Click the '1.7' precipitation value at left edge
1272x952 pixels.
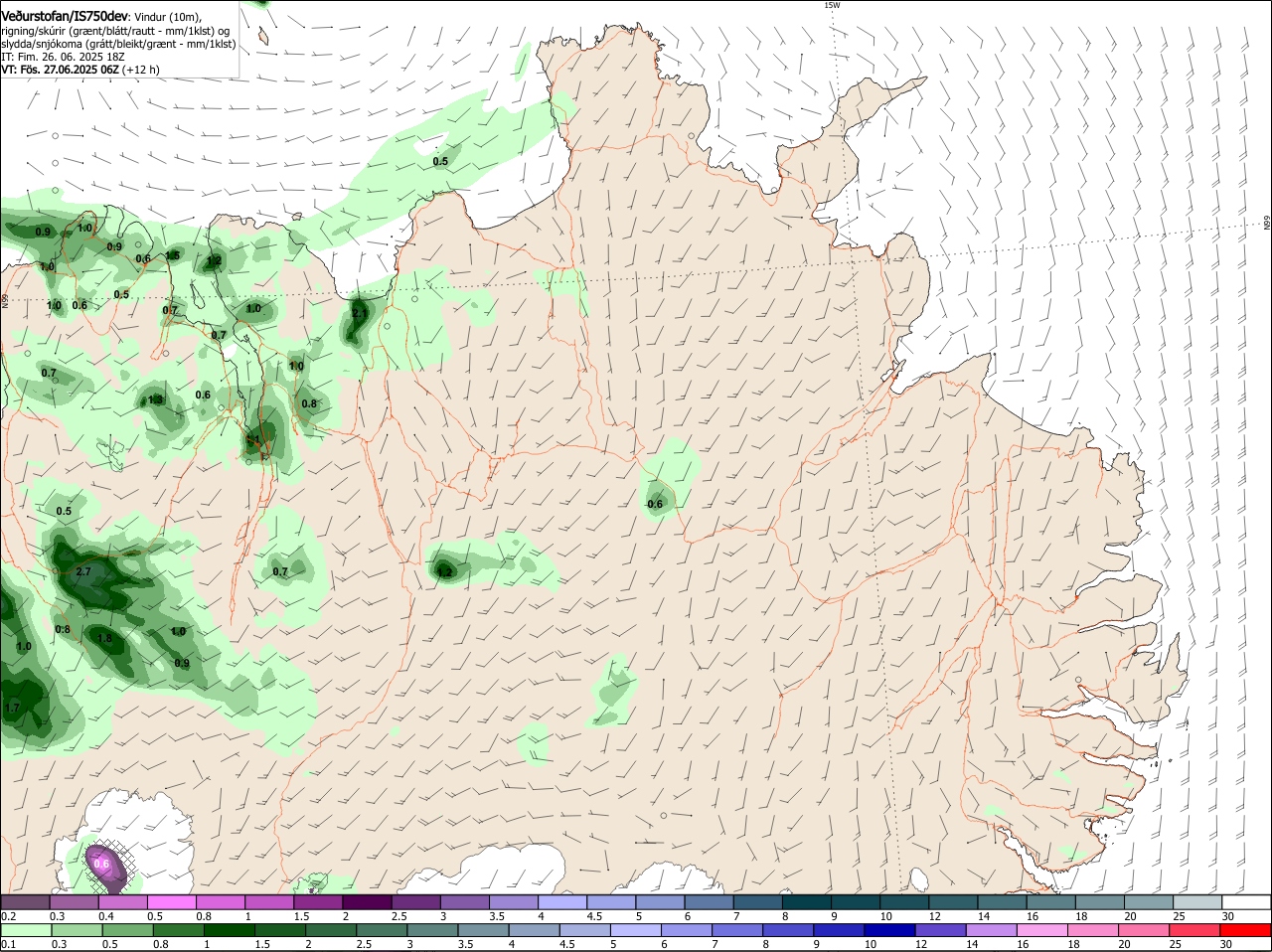(x=12, y=708)
